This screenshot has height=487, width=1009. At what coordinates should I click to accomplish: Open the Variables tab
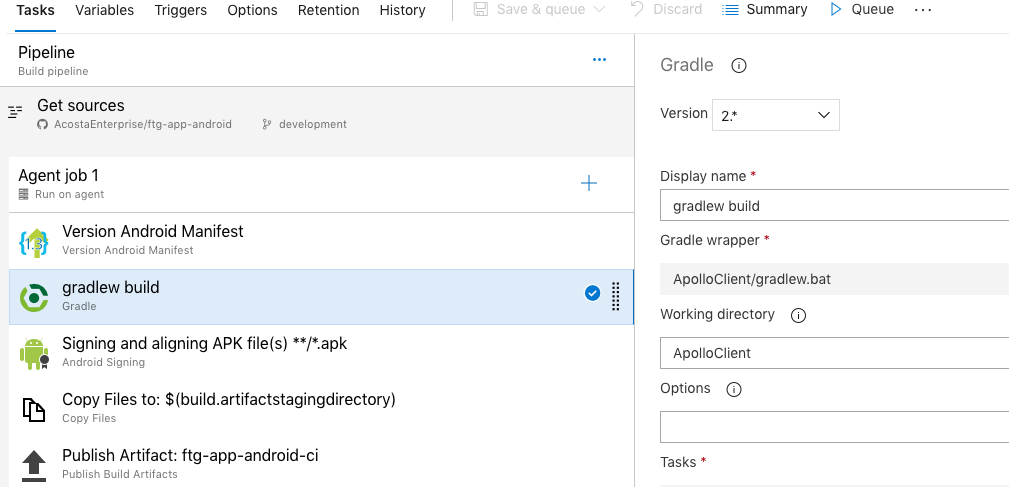click(104, 10)
